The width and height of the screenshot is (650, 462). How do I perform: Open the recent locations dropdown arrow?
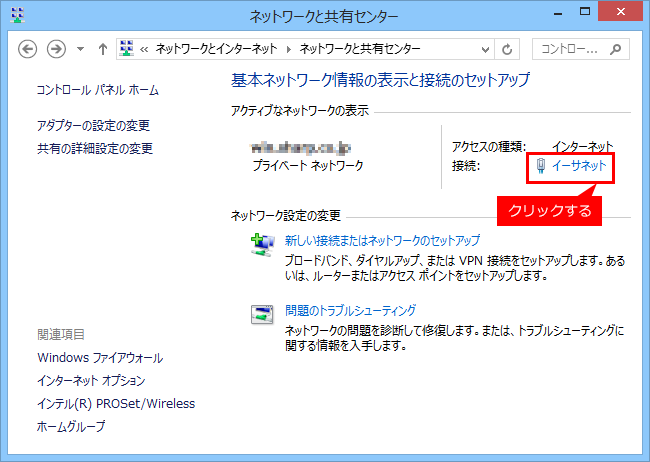80,49
